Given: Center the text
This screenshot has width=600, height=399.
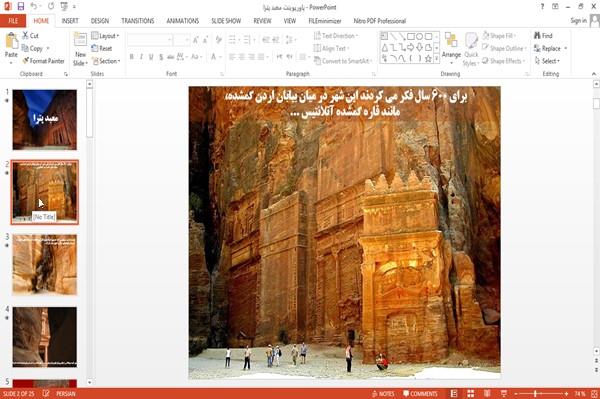Looking at the screenshot, I should [241, 57].
